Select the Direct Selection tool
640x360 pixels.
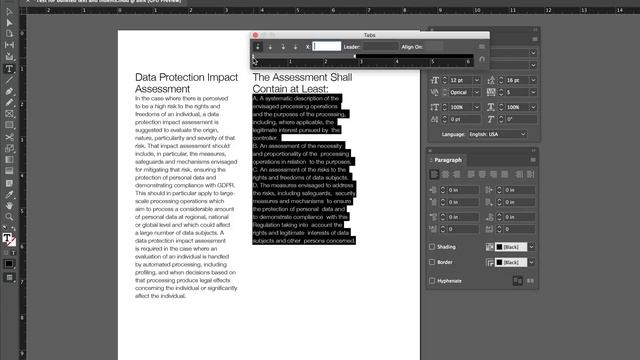click(x=9, y=23)
